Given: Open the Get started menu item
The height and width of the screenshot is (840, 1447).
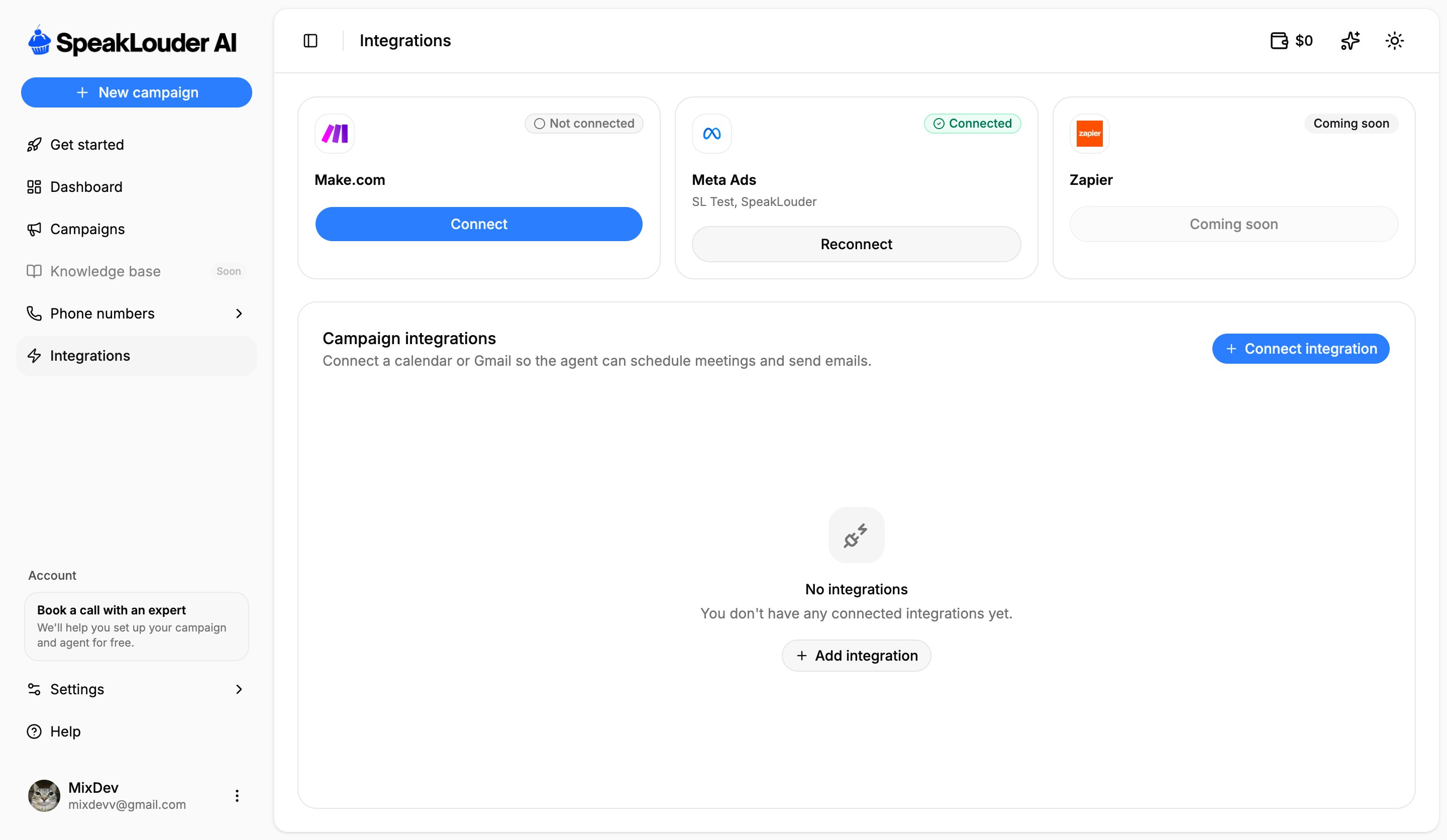Looking at the screenshot, I should (136, 145).
